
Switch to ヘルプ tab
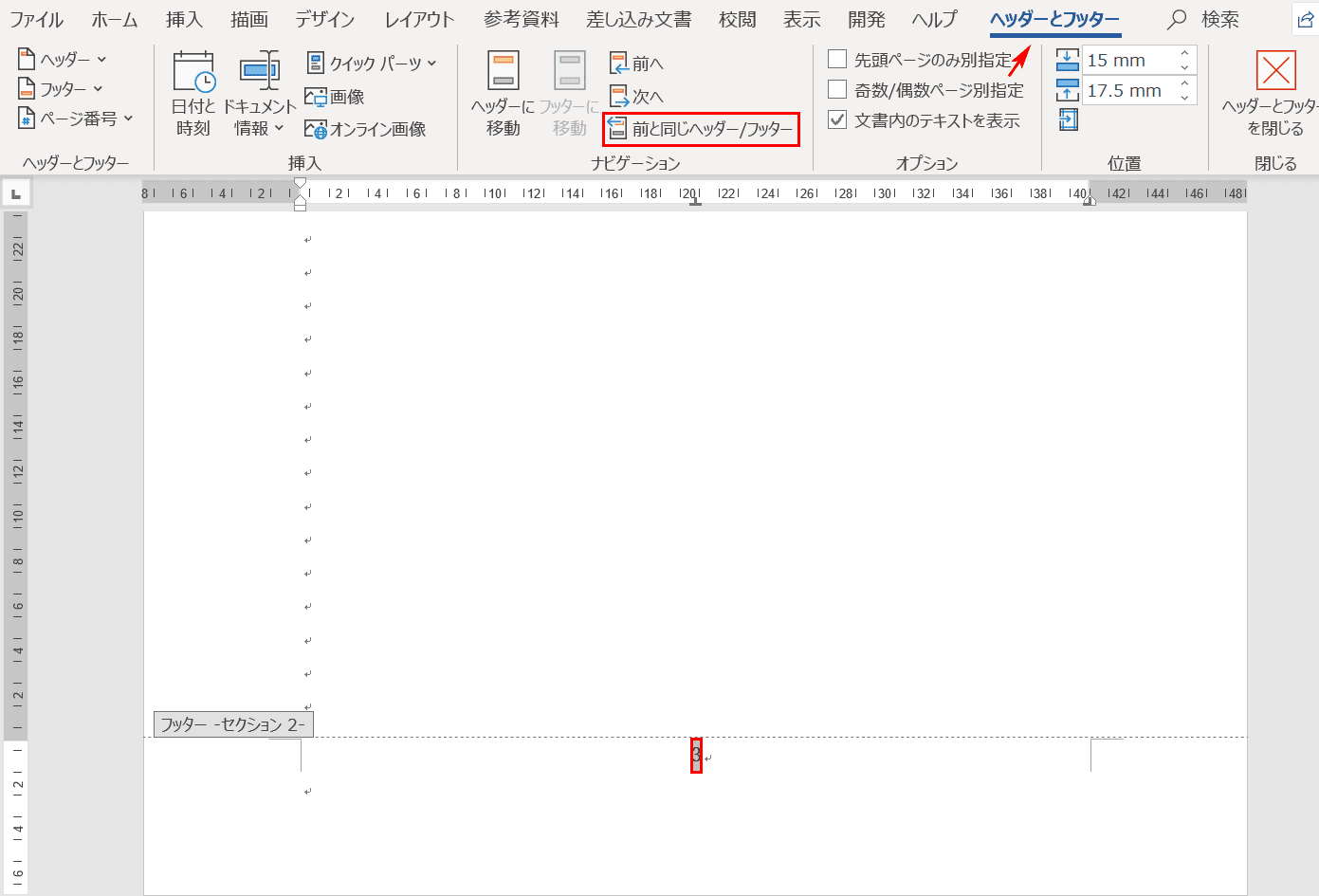935,20
